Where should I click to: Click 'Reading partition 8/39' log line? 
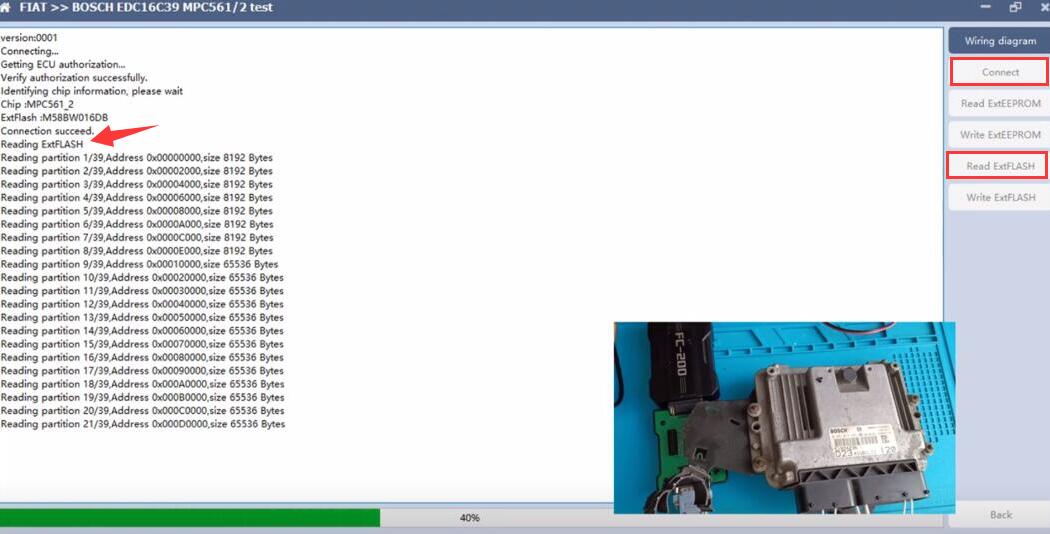click(137, 251)
